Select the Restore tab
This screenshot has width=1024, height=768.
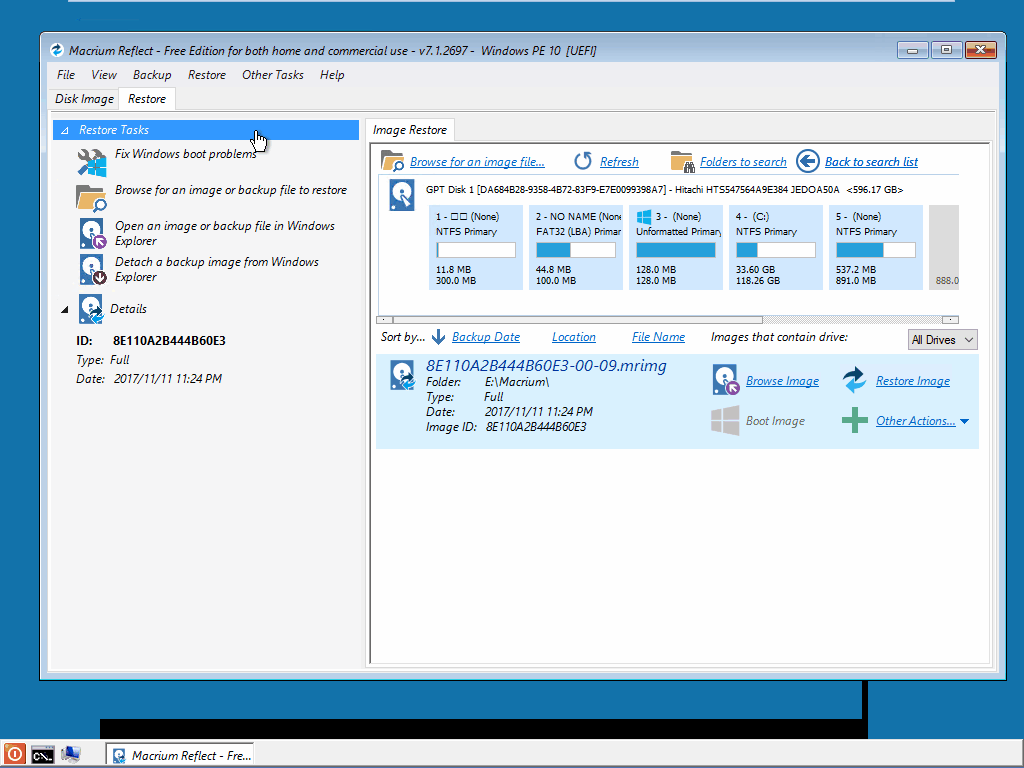coord(147,99)
